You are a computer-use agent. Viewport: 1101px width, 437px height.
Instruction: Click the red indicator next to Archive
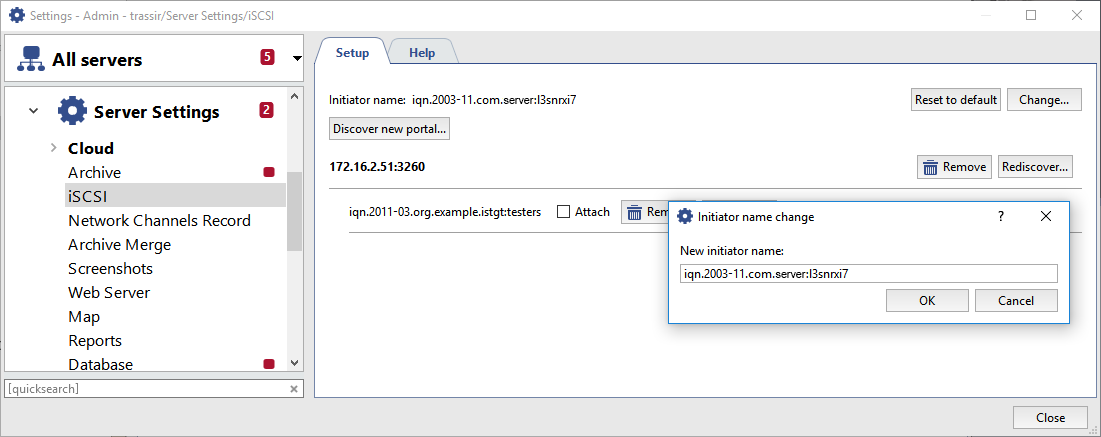pos(268,173)
